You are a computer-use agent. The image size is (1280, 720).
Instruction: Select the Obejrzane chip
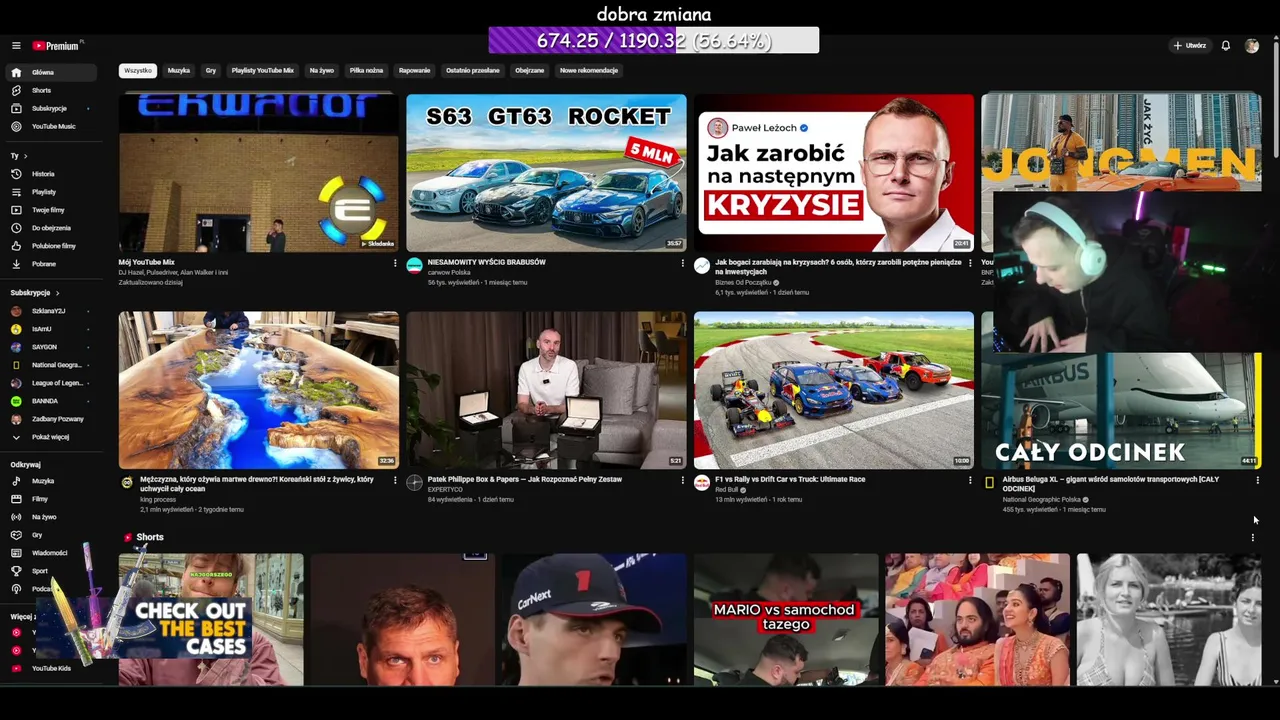530,71
